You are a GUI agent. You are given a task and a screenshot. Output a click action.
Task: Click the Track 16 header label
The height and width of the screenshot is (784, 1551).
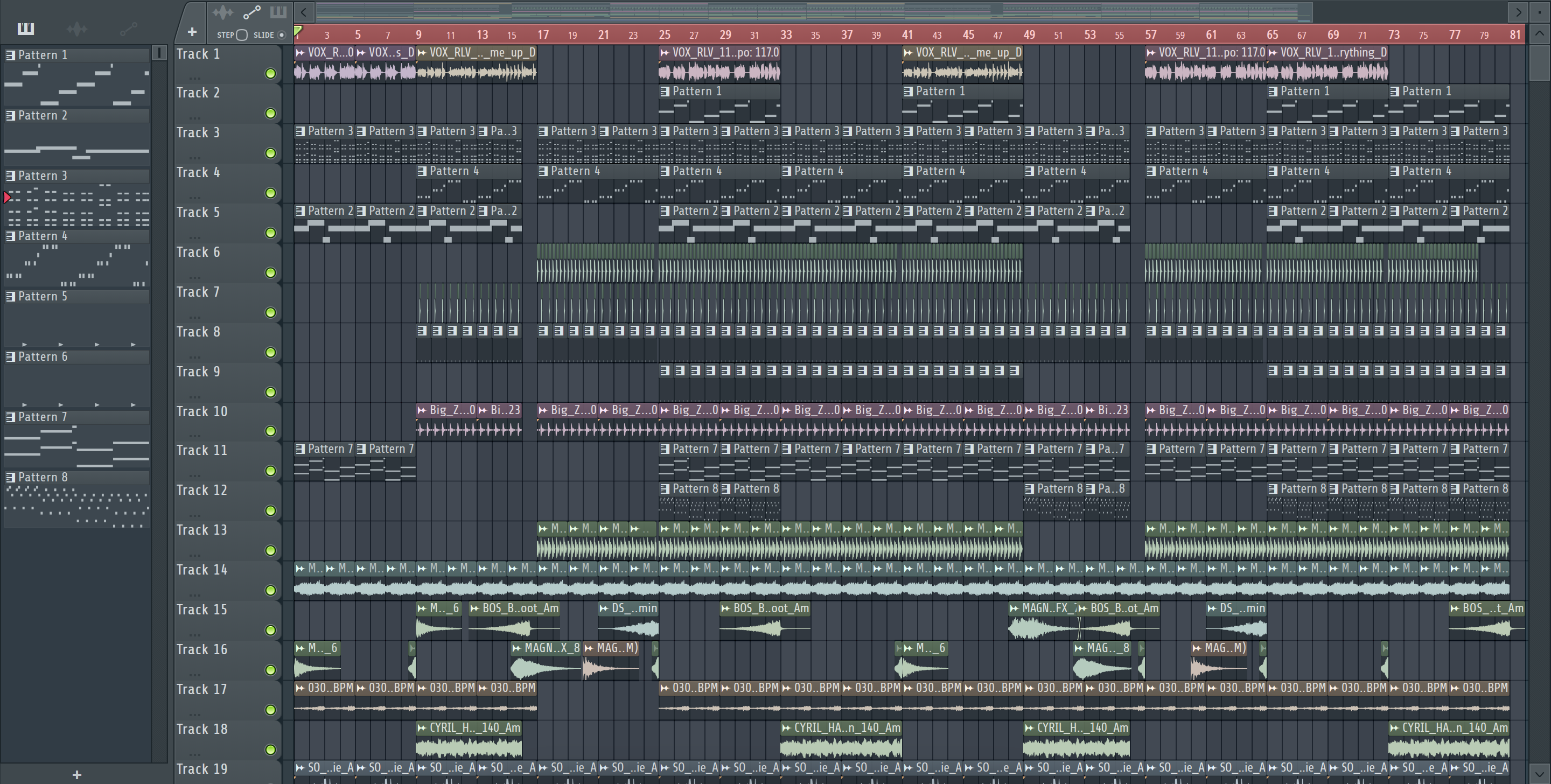tap(202, 649)
